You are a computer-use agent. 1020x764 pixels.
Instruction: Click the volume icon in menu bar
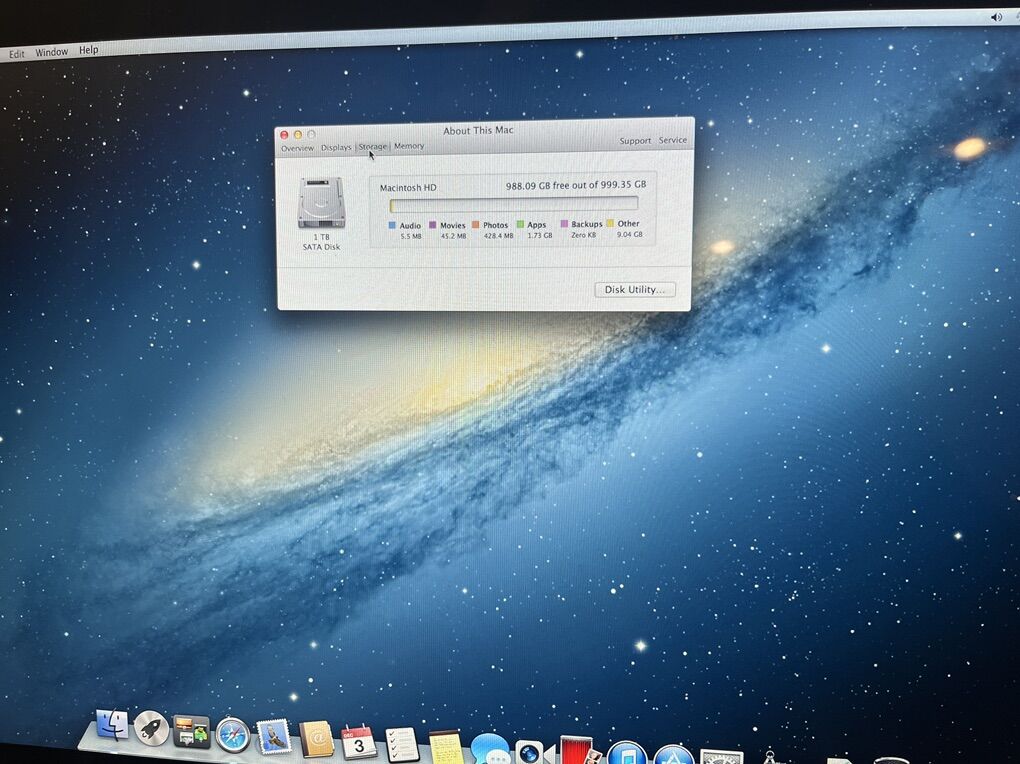[996, 17]
